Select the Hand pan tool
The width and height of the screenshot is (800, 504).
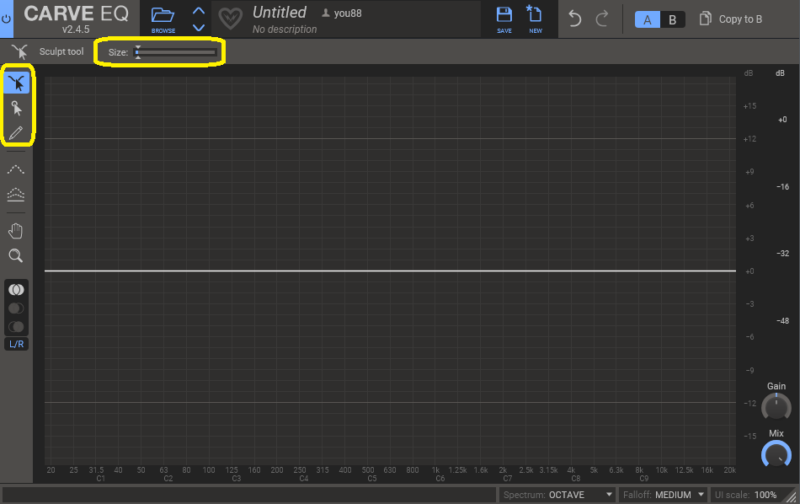coord(17,231)
